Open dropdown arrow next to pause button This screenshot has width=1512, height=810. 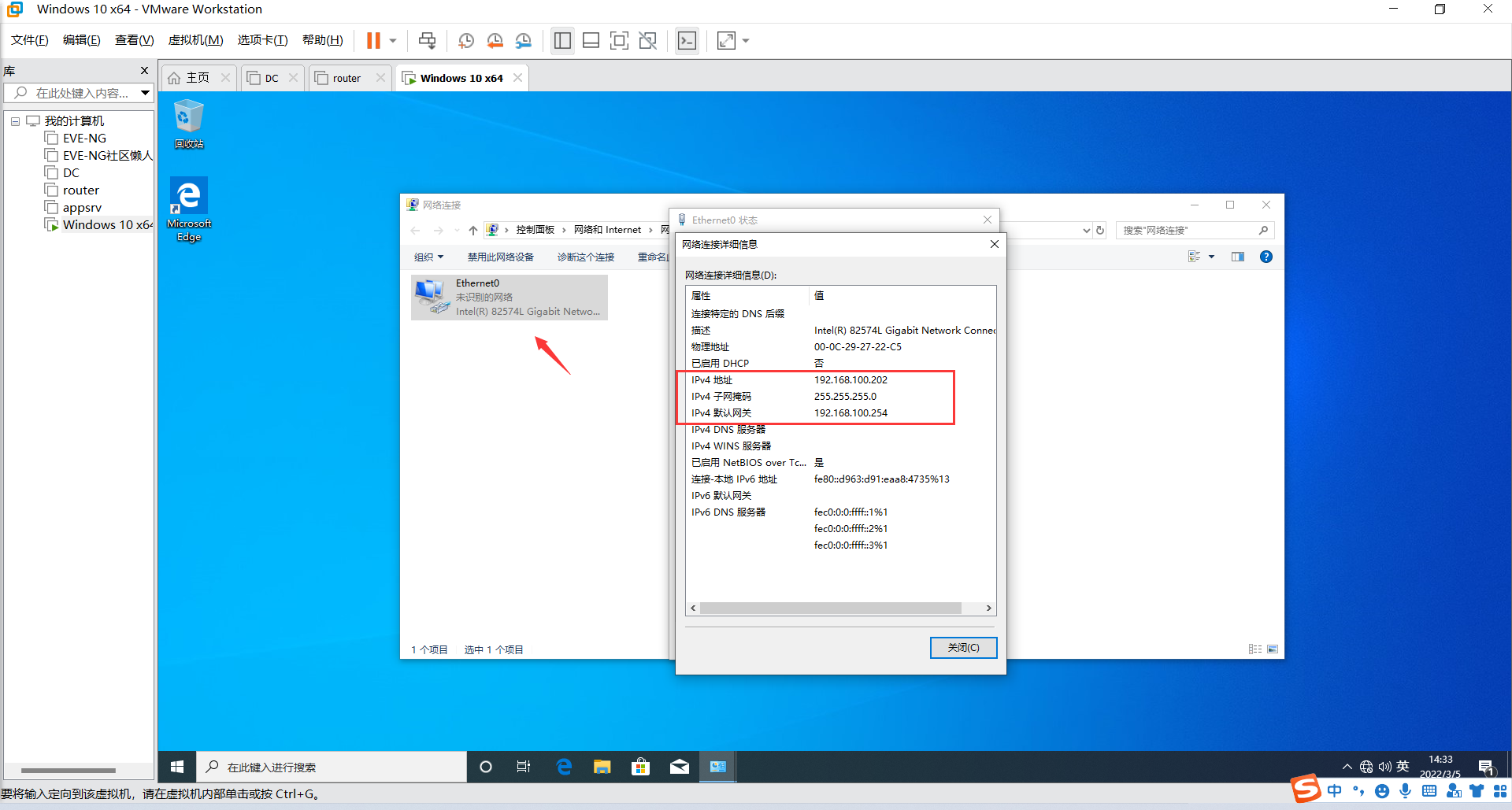392,40
